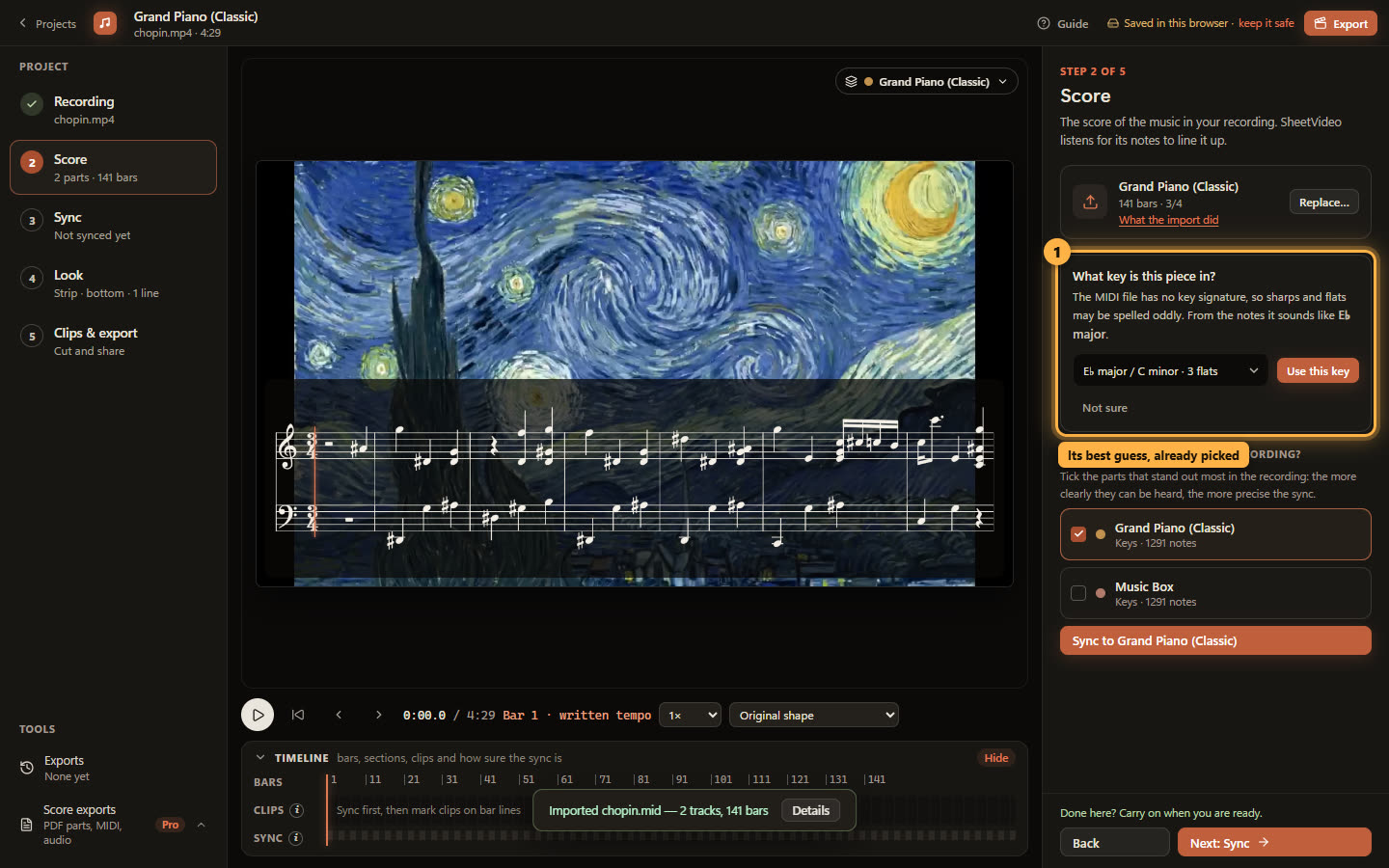Skip back to the start
1389x868 pixels.
[298, 715]
